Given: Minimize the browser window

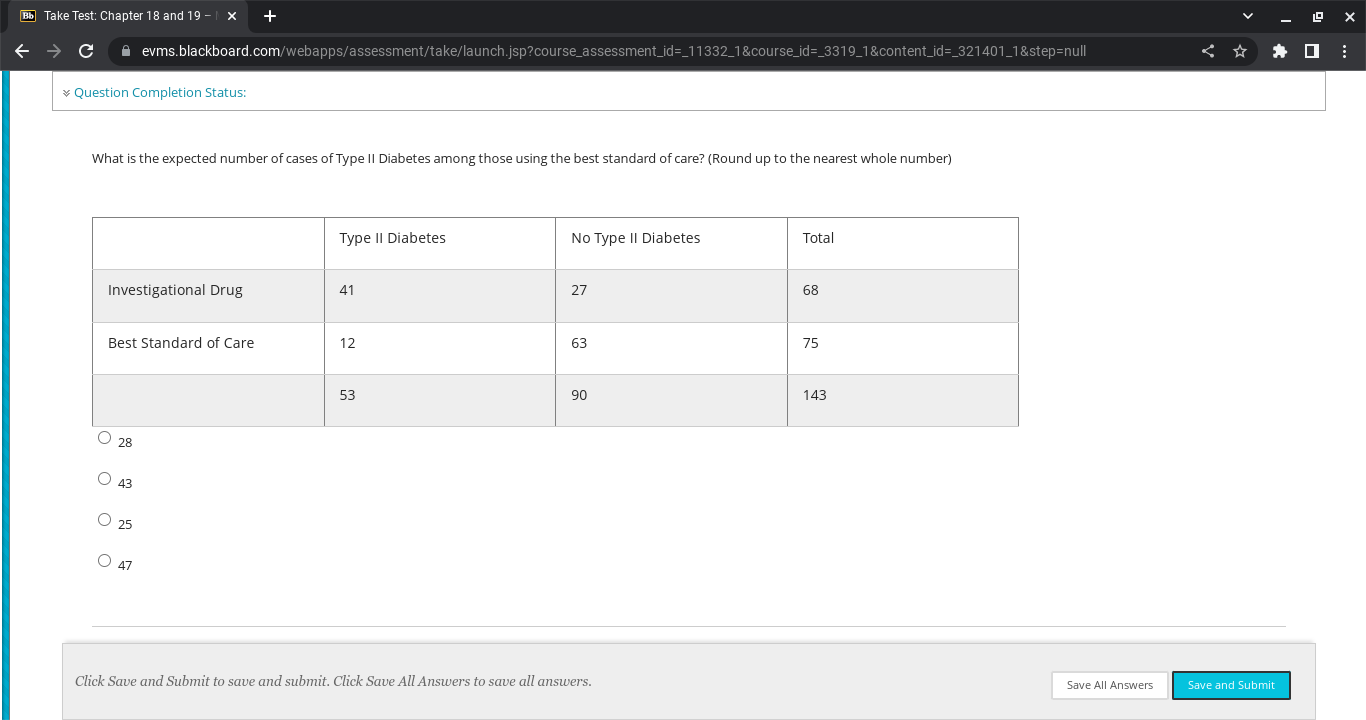Looking at the screenshot, I should pyautogui.click(x=1286, y=16).
